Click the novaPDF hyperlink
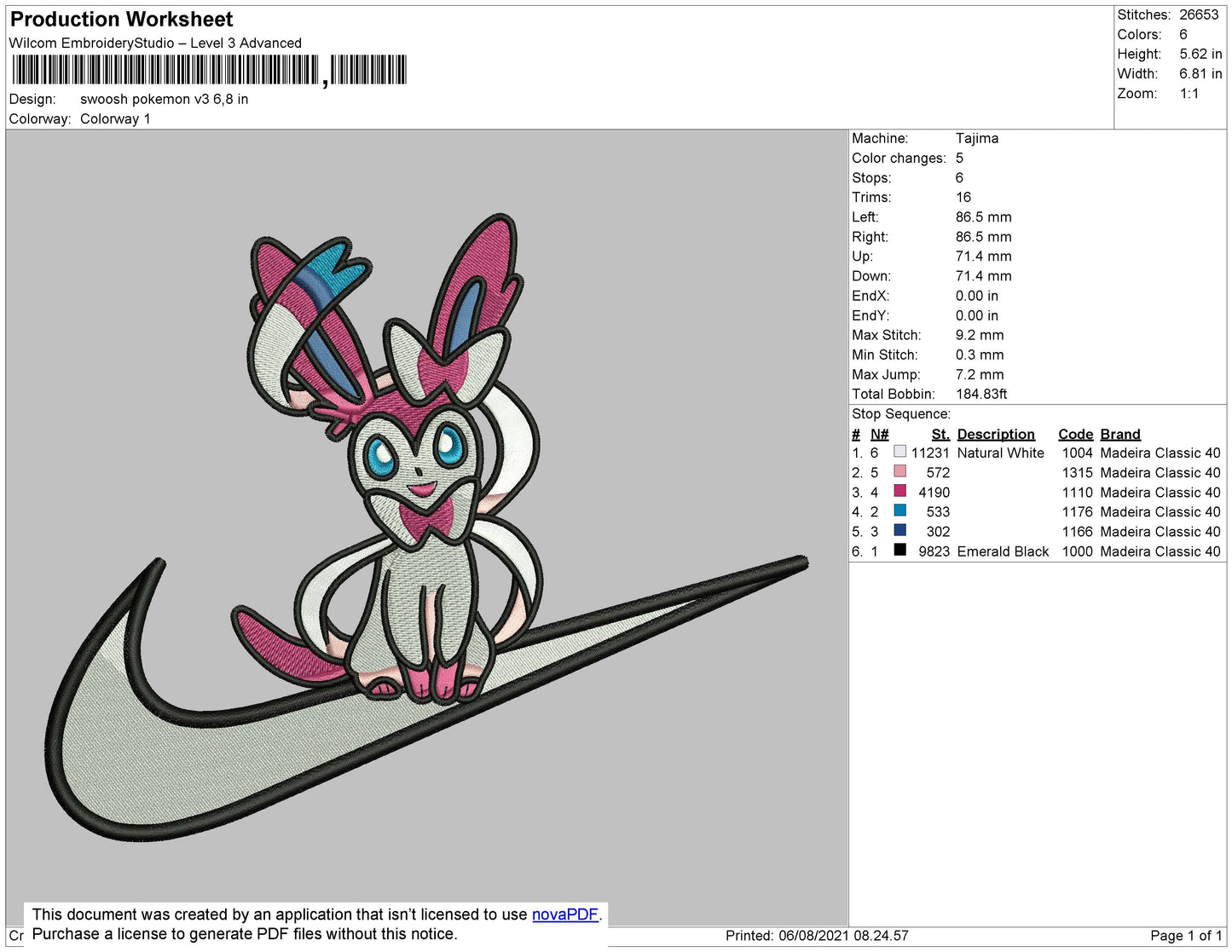 point(564,914)
